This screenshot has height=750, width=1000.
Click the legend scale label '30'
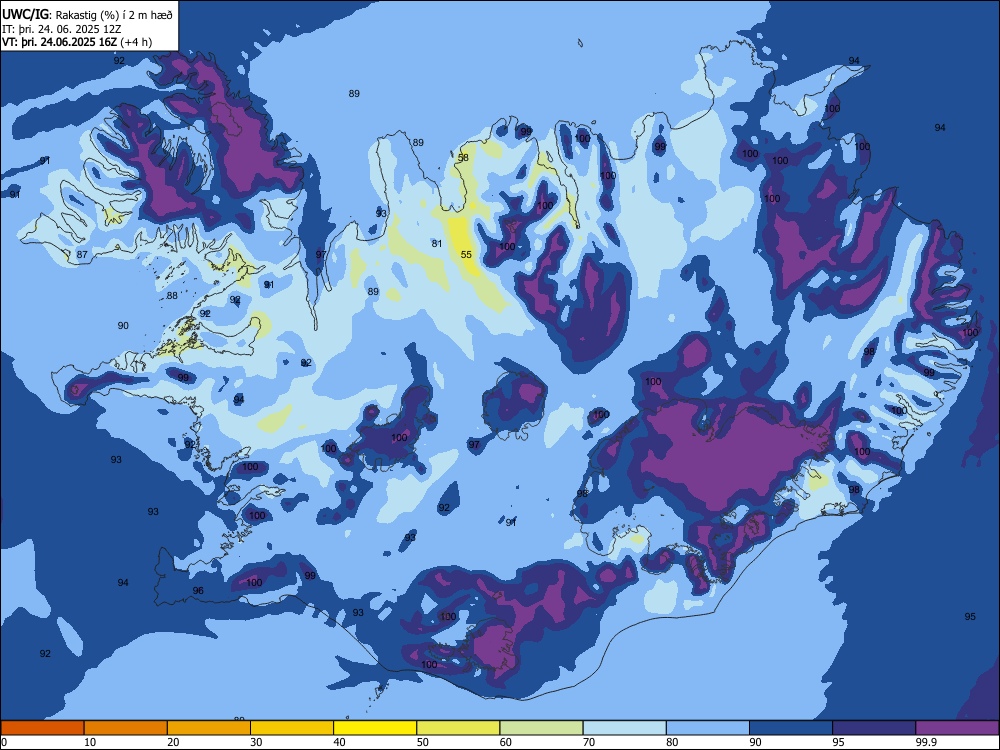[256, 742]
